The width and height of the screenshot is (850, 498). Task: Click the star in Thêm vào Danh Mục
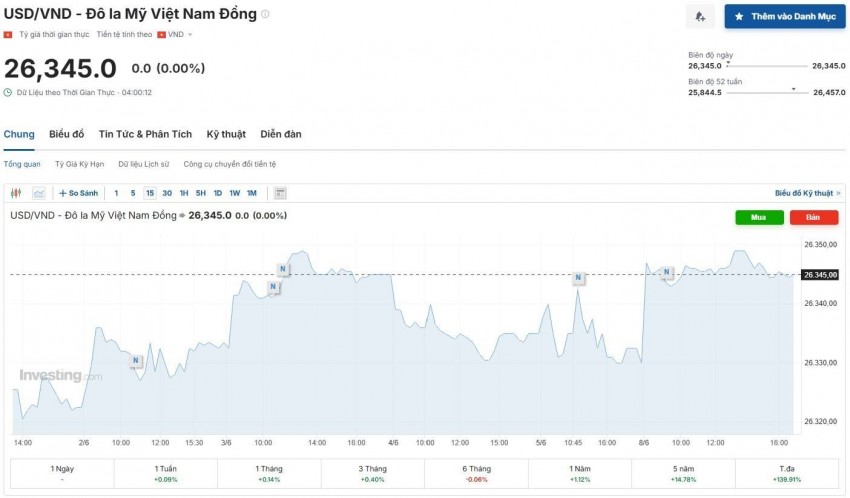pos(739,17)
